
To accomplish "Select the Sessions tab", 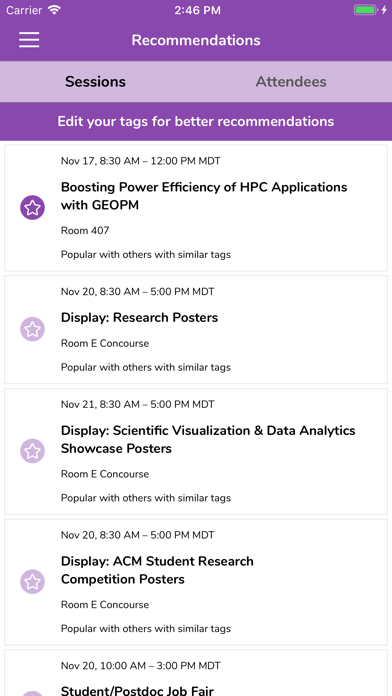I will click(95, 82).
